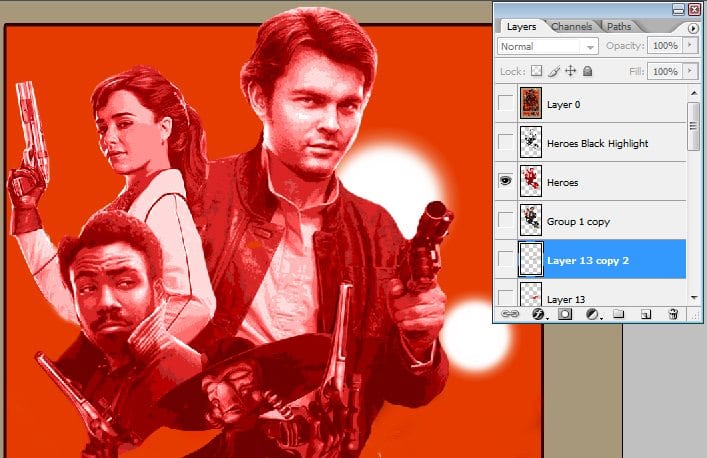Delete layer trash icon
The width and height of the screenshot is (707, 458).
click(673, 314)
